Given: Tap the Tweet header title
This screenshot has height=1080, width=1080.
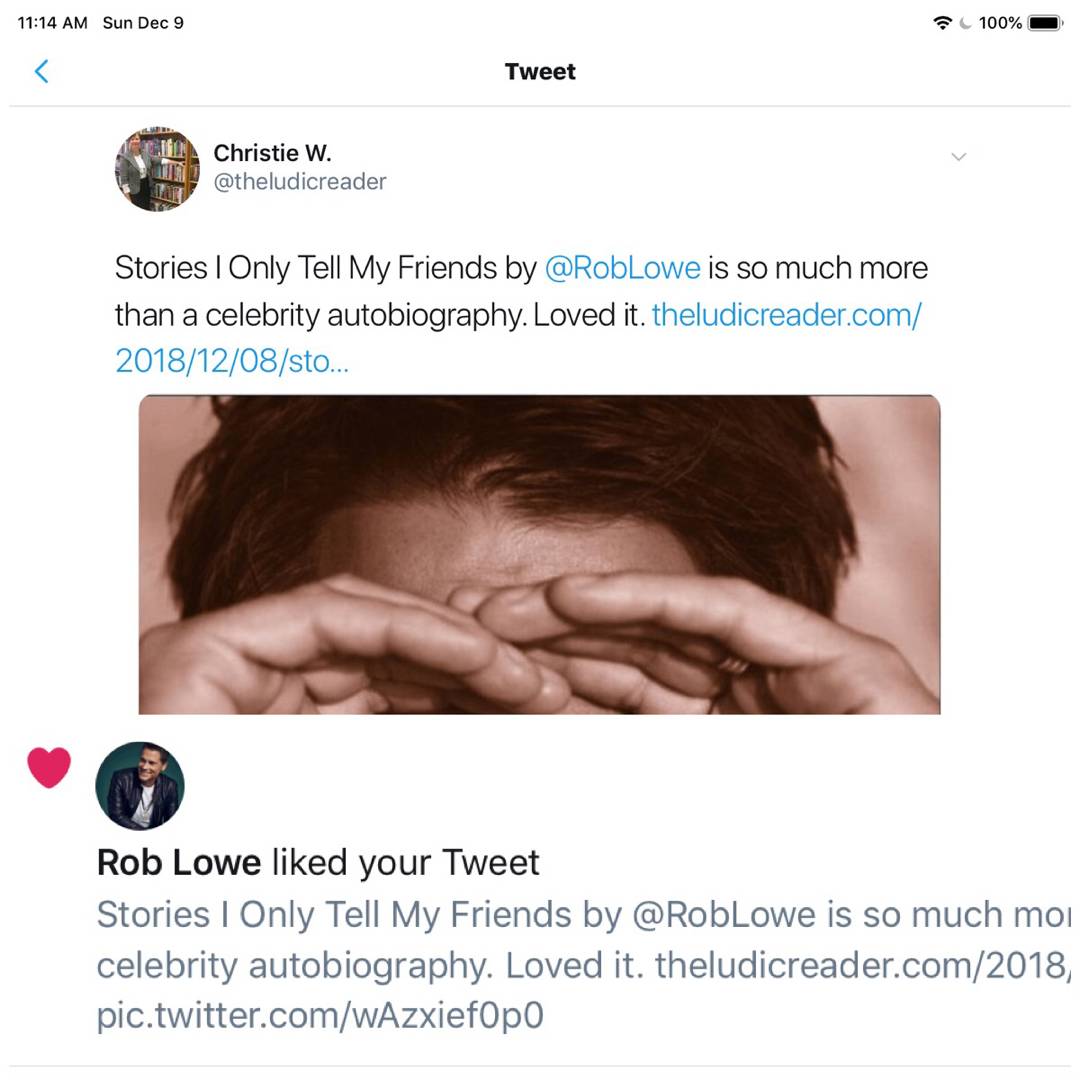Looking at the screenshot, I should [540, 72].
